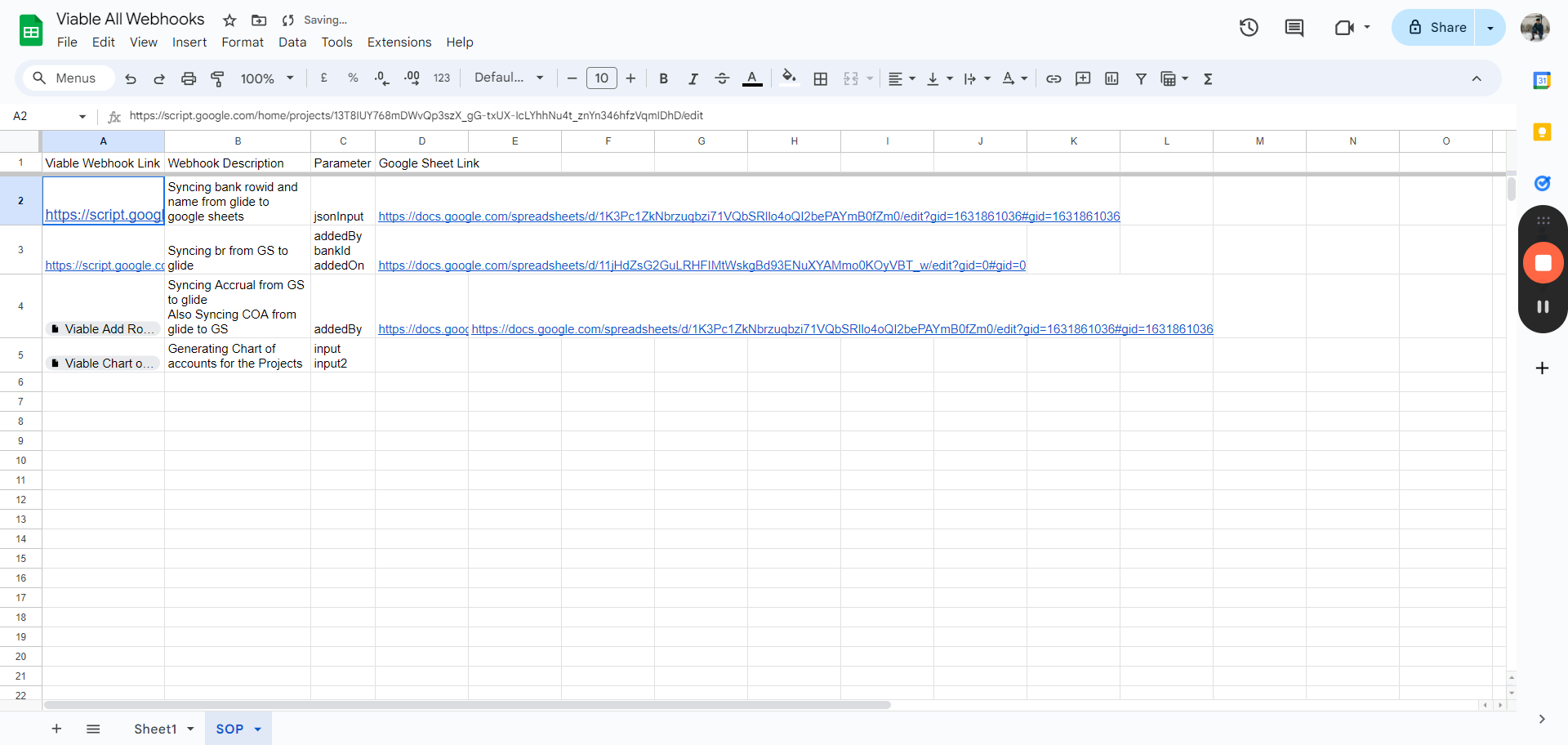Open the Share options dropdown arrow
This screenshot has width=1568, height=745.
point(1490,28)
